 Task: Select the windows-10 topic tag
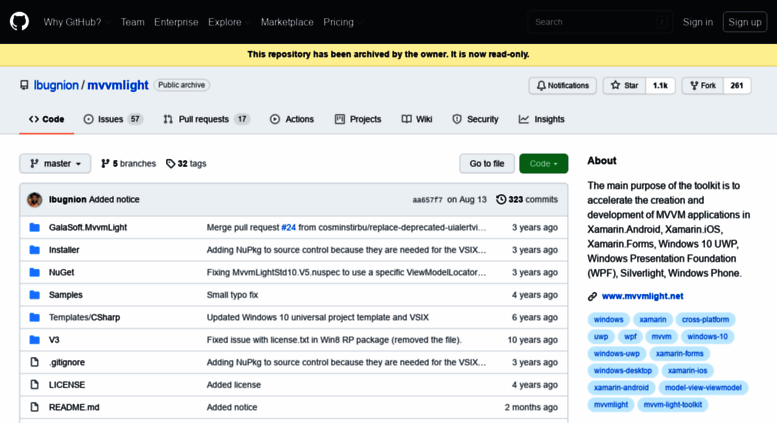tap(708, 337)
